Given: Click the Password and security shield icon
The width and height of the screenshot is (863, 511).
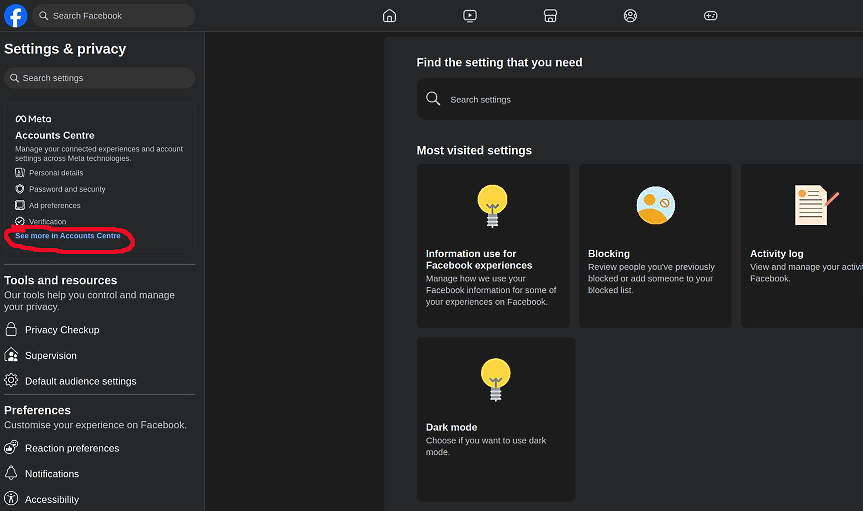Looking at the screenshot, I should click(x=20, y=189).
